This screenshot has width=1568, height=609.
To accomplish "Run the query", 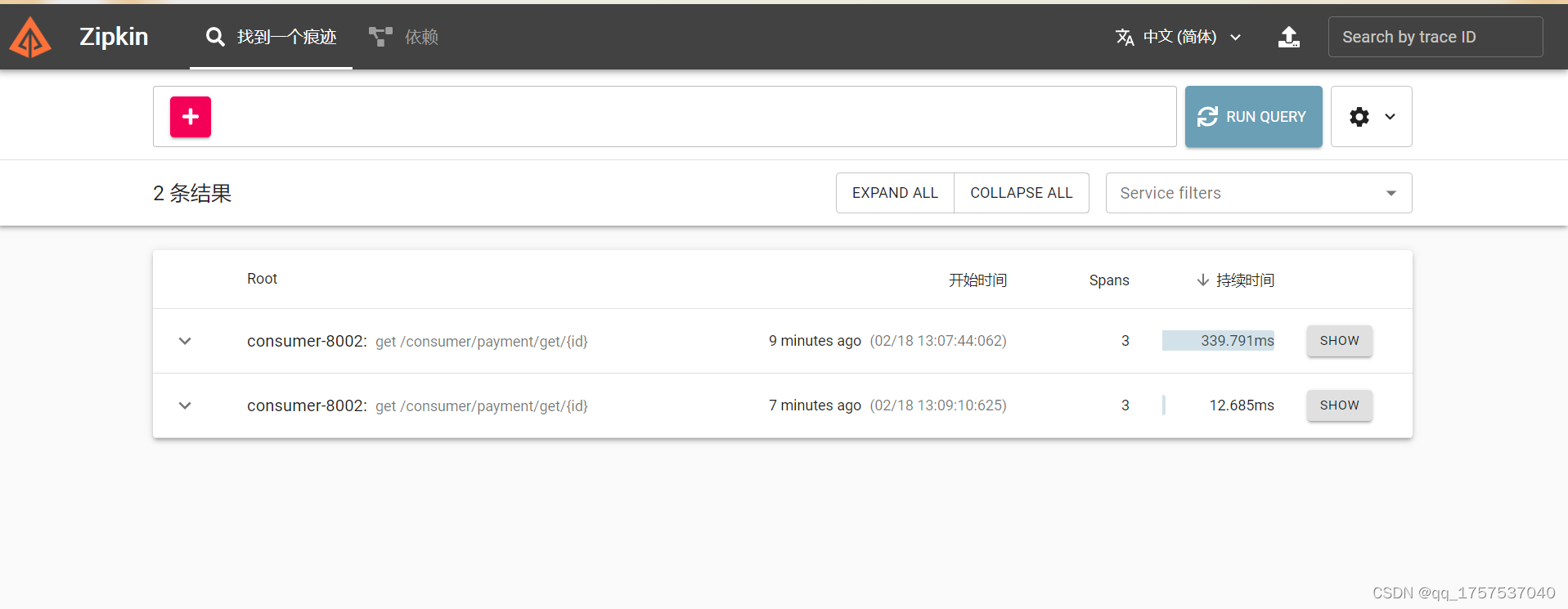I will click(1253, 117).
